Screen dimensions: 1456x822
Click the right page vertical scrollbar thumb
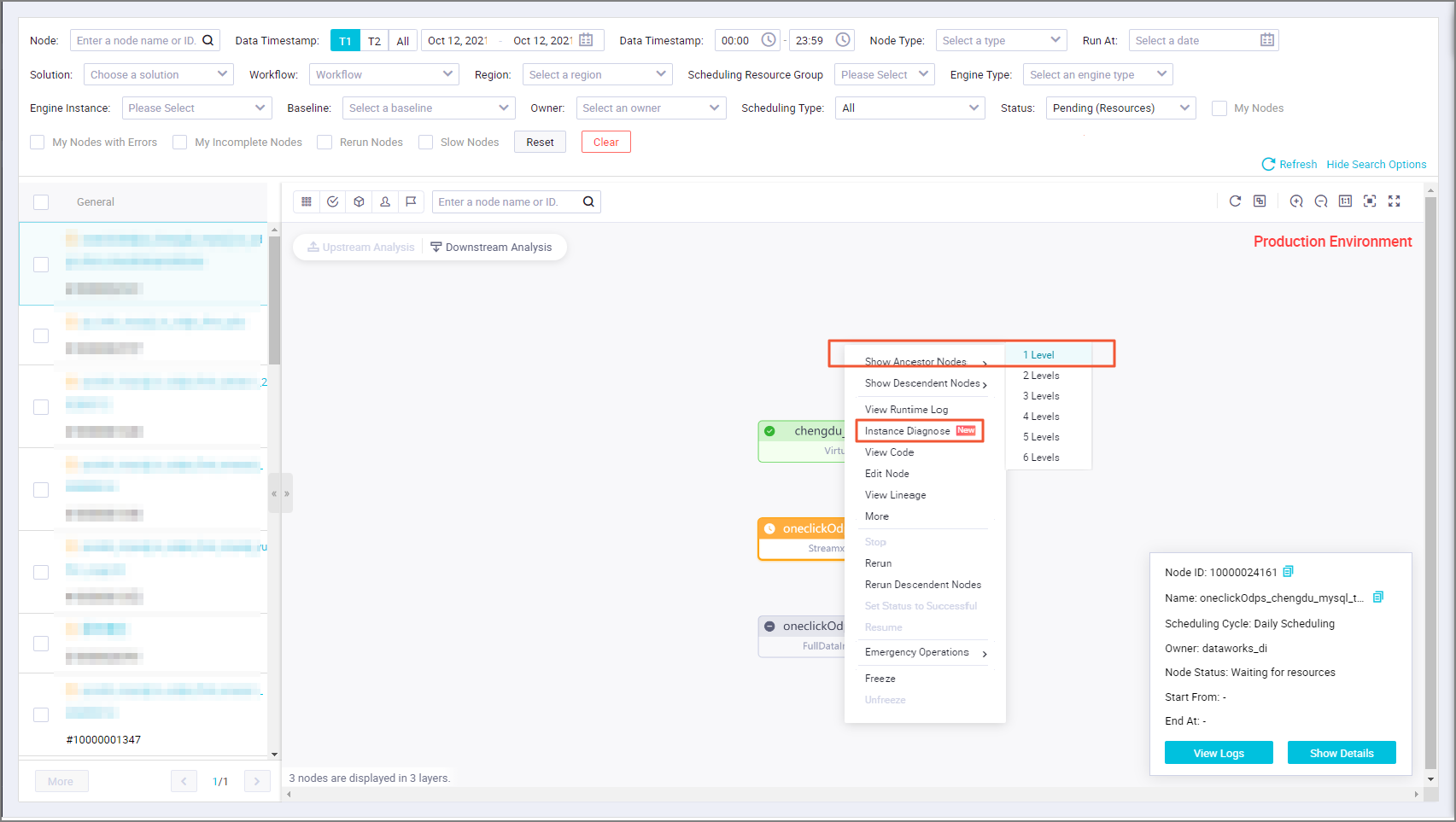(1431, 482)
